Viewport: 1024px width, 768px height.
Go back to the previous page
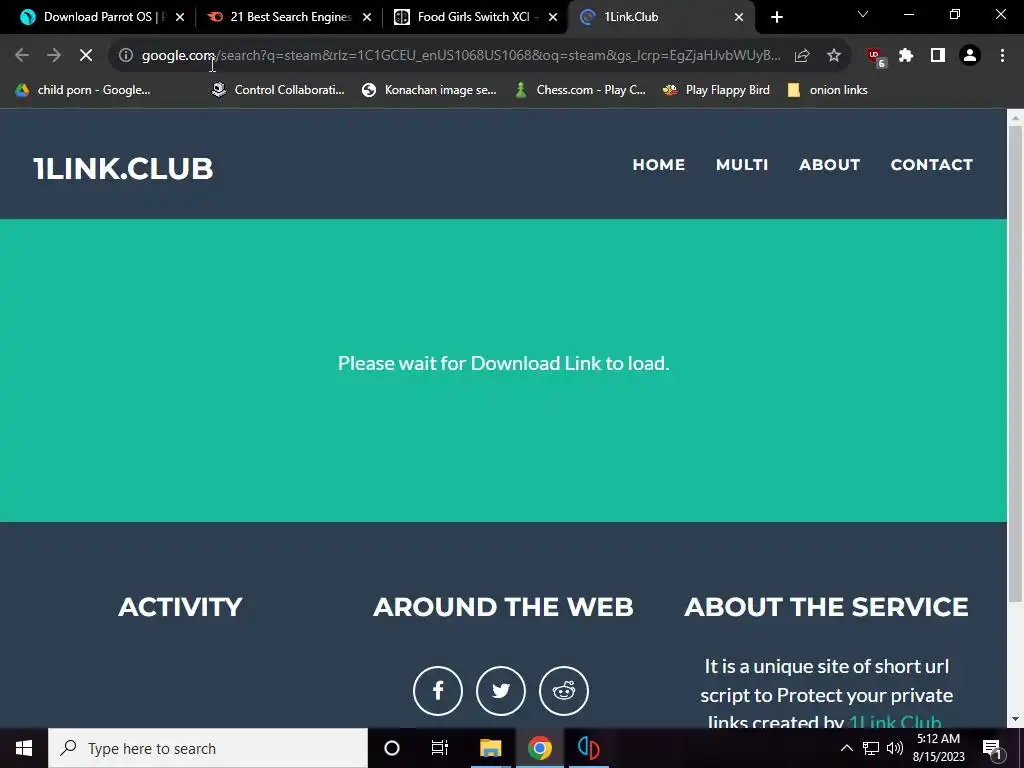tap(22, 56)
